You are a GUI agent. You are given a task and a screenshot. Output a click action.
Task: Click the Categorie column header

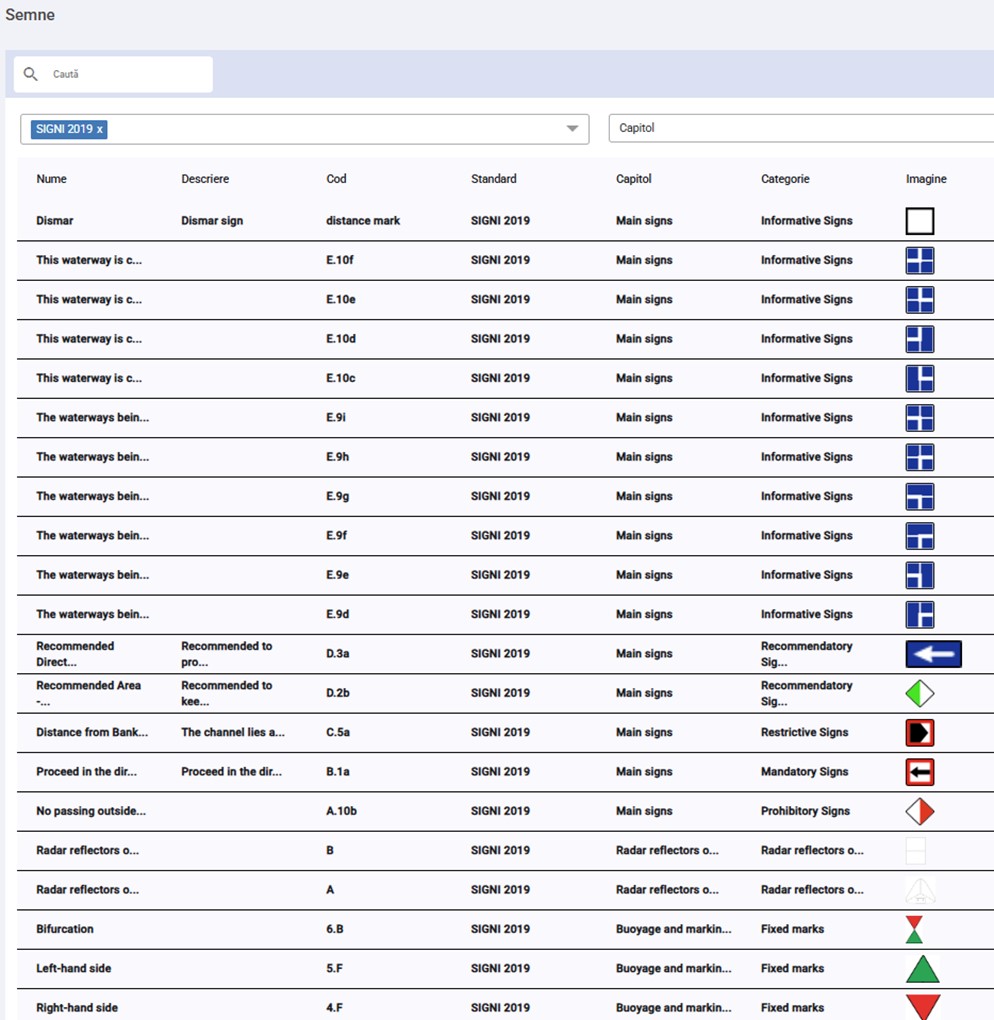(785, 179)
